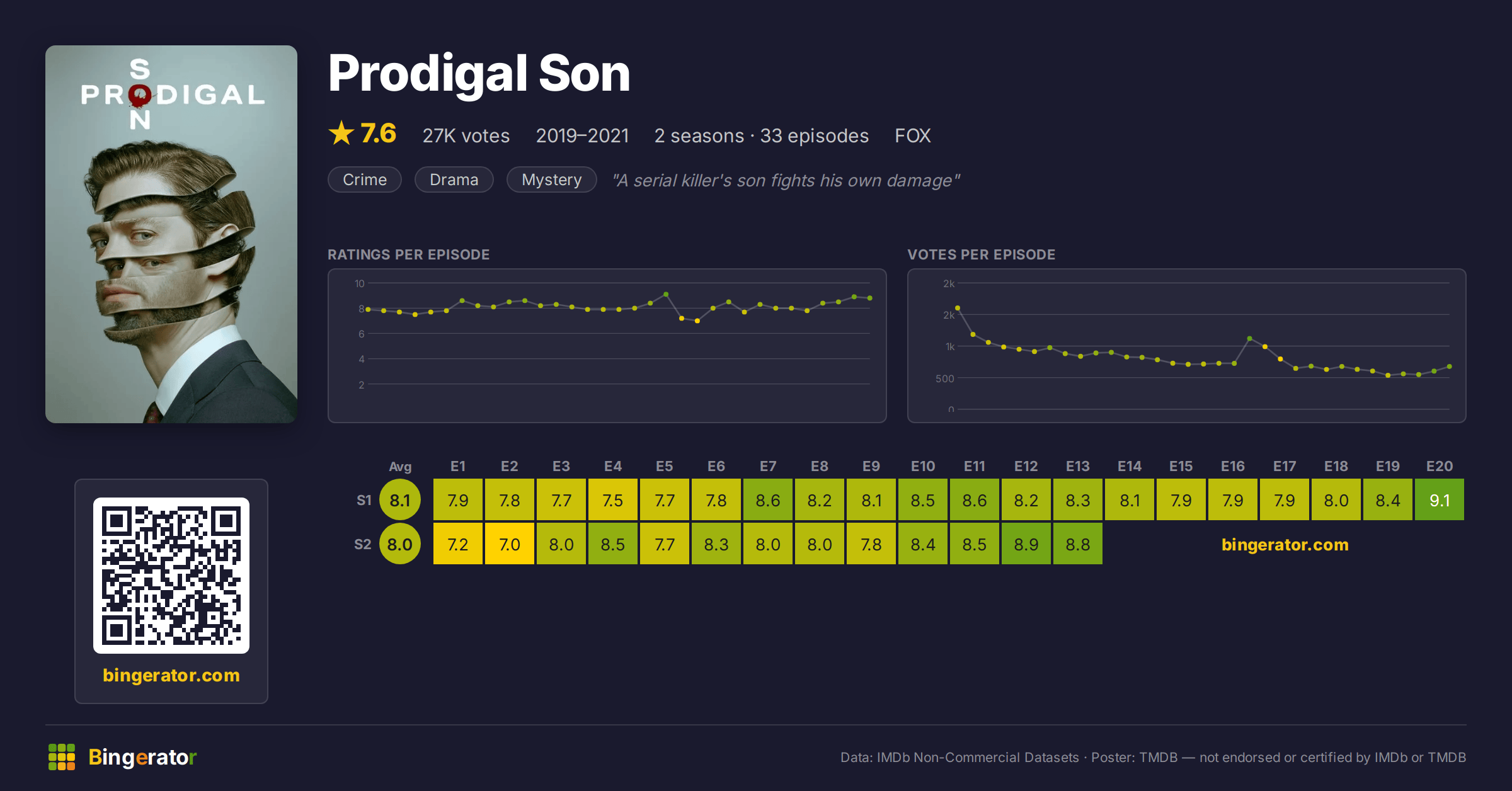This screenshot has height=791, width=1512.
Task: Click the first point in votes chart
Action: (x=958, y=308)
